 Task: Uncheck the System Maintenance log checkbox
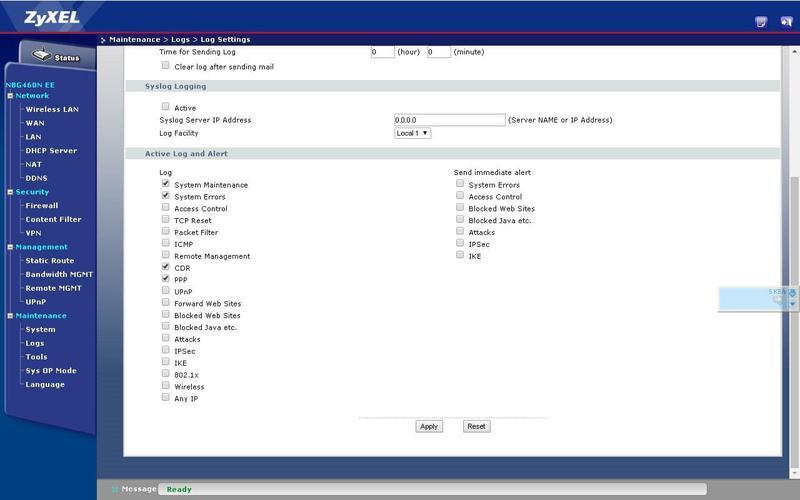coord(166,184)
